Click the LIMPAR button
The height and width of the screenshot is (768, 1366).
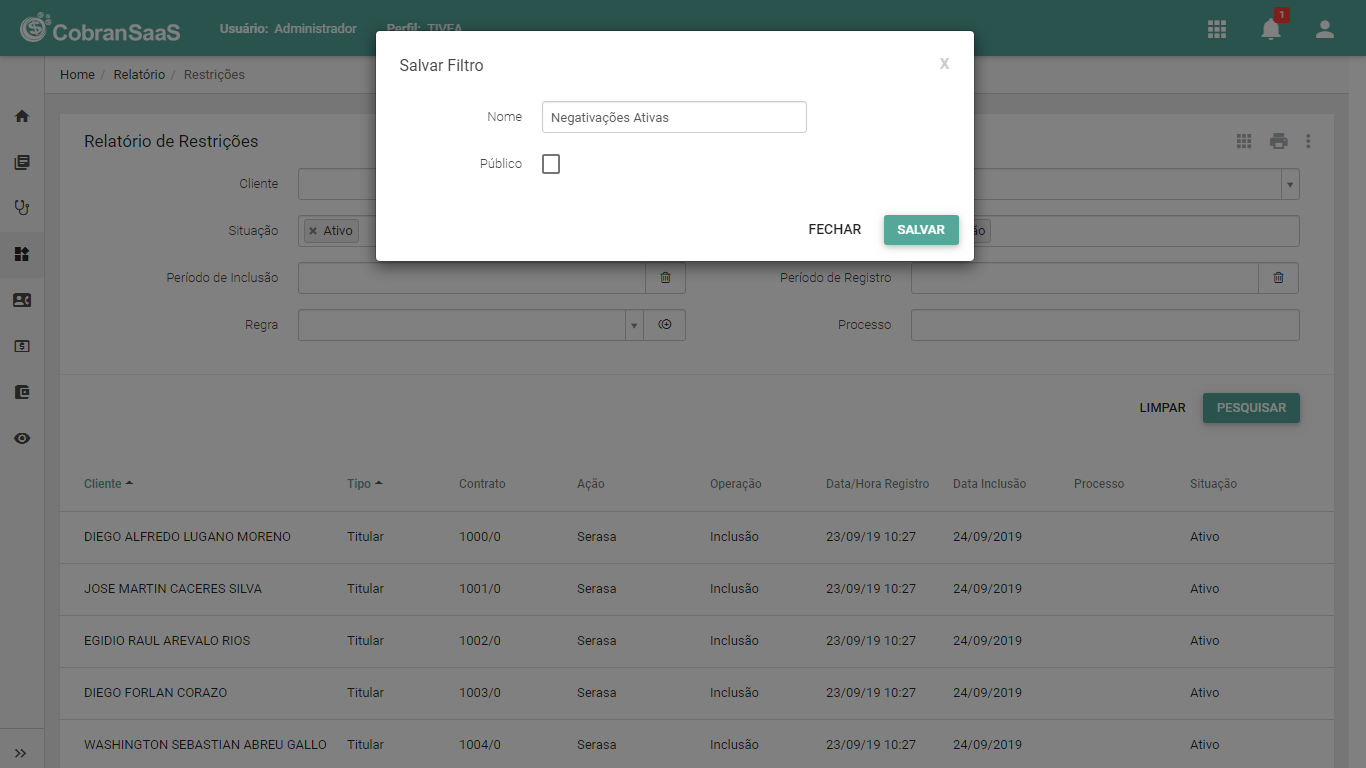pos(1162,408)
